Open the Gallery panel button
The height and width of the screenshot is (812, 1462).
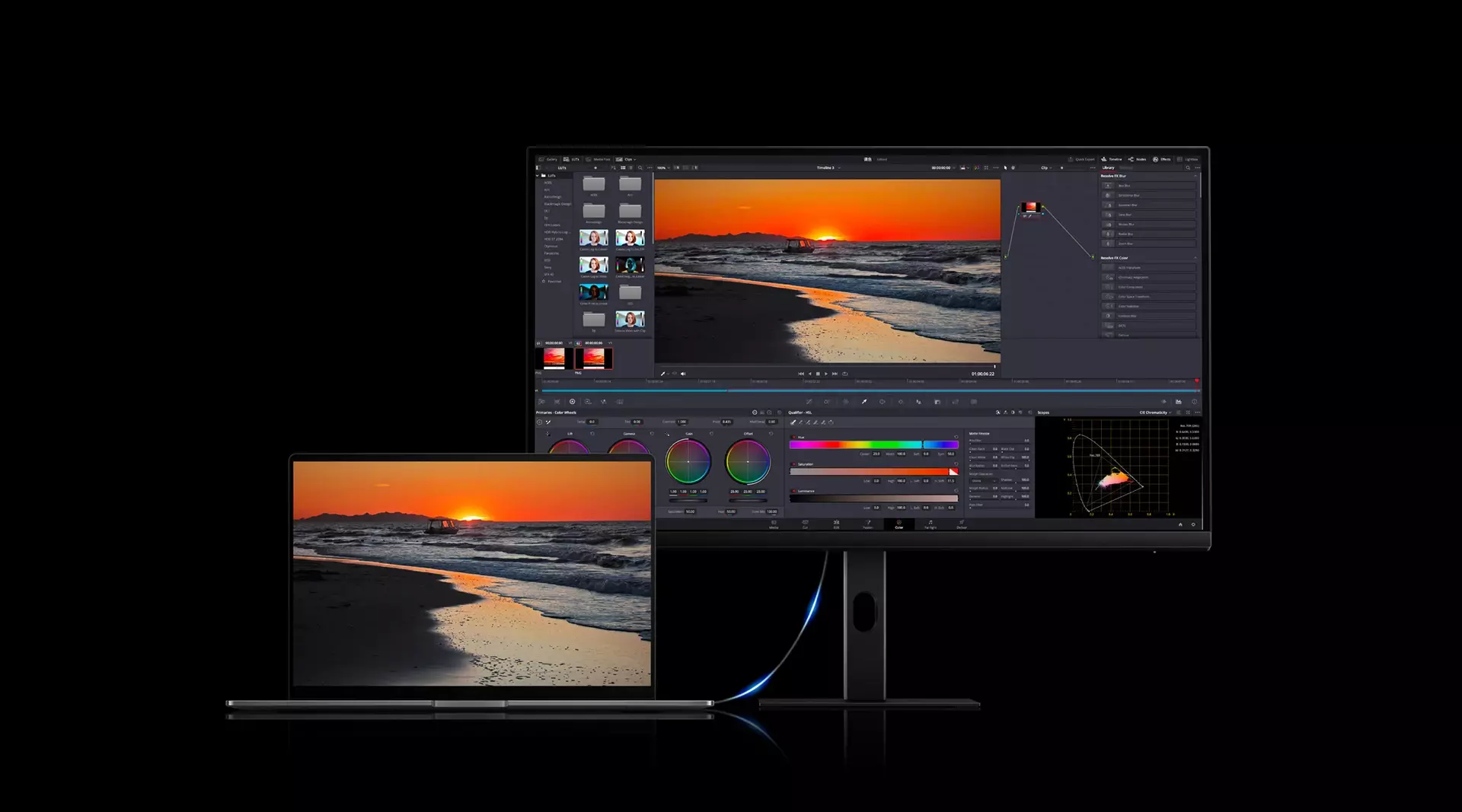(x=548, y=159)
